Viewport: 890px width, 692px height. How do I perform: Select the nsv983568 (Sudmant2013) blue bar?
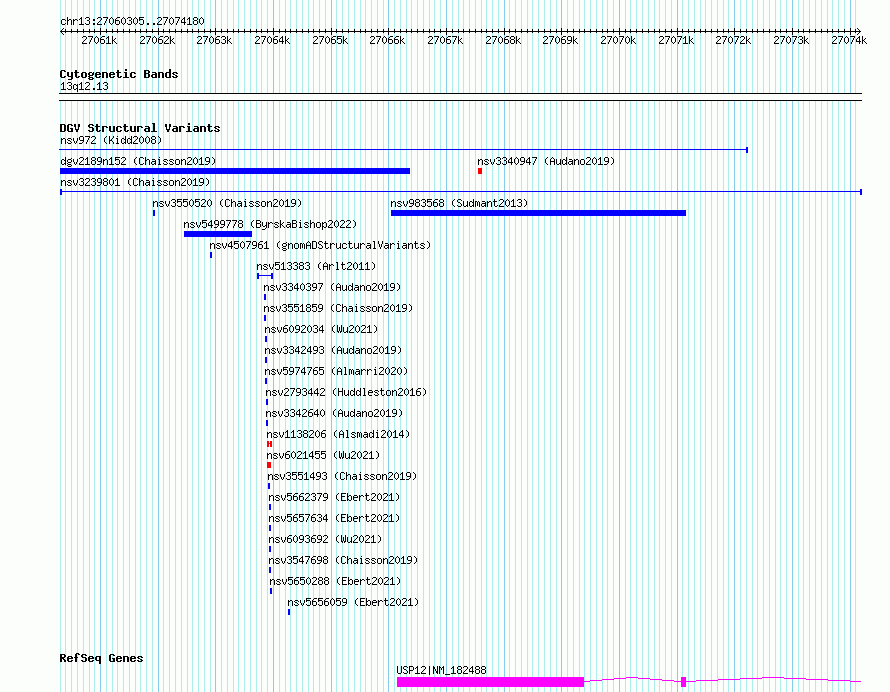[x=538, y=213]
